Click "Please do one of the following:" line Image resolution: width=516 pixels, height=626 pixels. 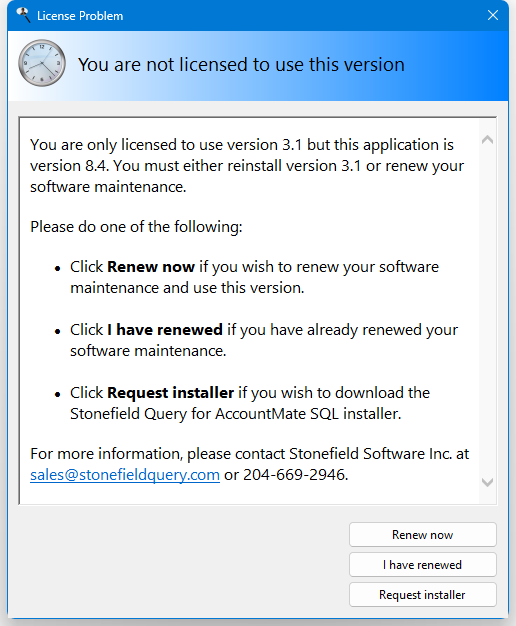tap(136, 227)
